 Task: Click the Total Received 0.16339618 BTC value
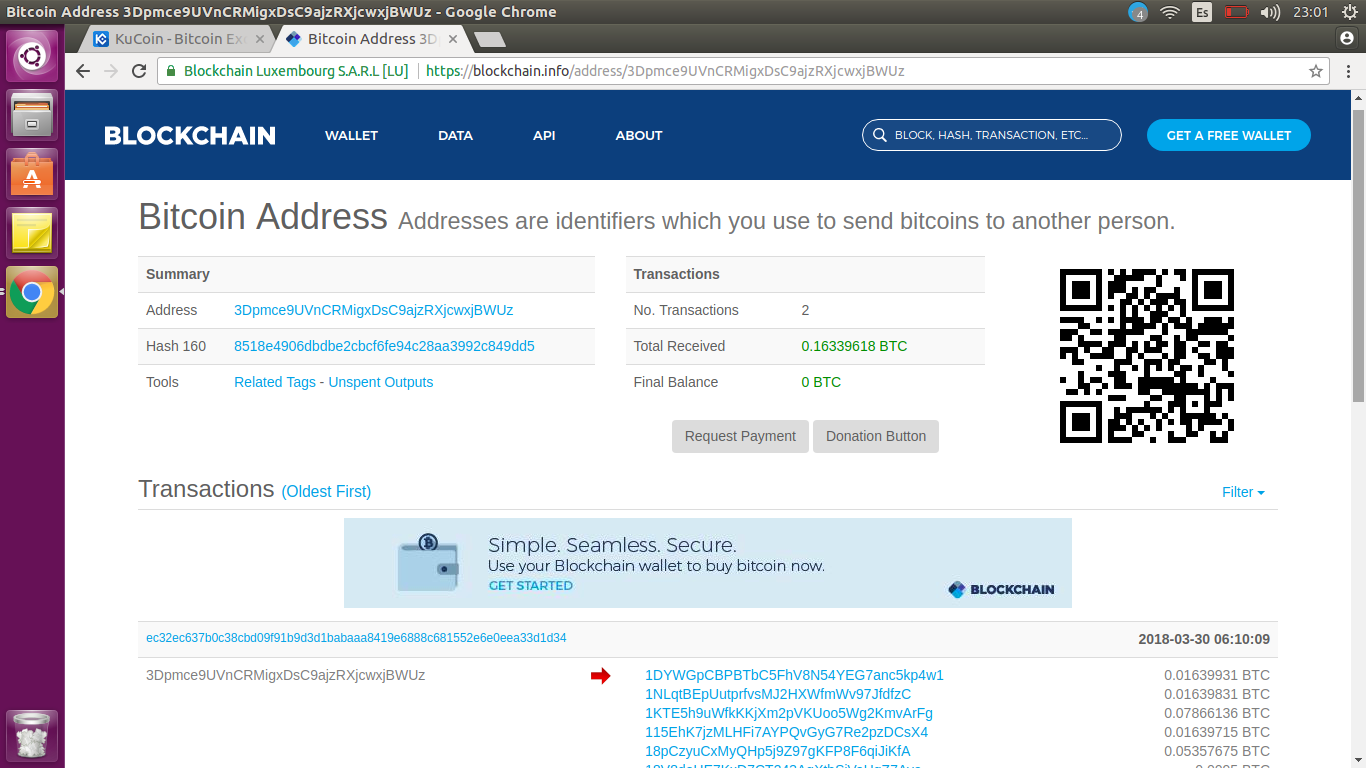(x=854, y=346)
